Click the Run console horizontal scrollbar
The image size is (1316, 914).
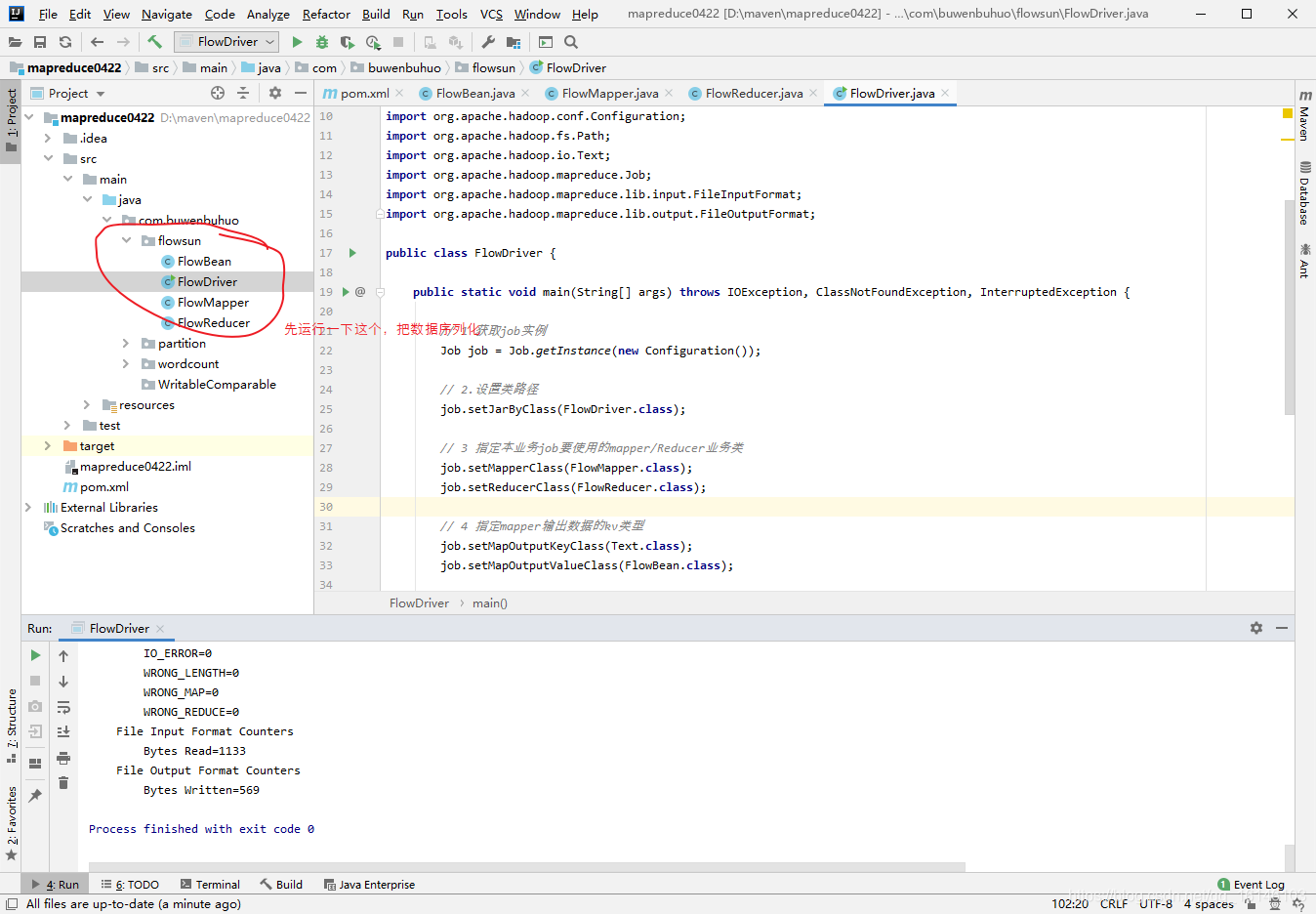tap(527, 867)
